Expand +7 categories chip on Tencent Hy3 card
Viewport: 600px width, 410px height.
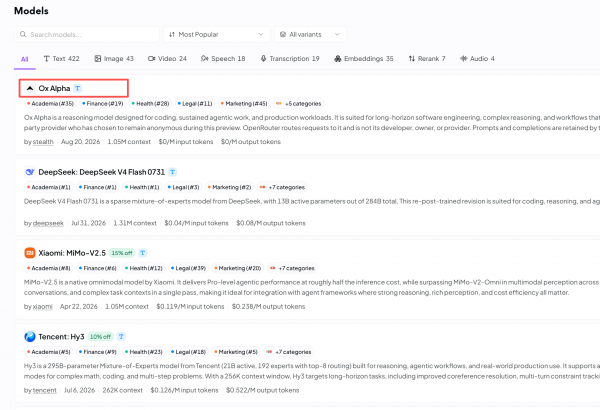tap(289, 352)
